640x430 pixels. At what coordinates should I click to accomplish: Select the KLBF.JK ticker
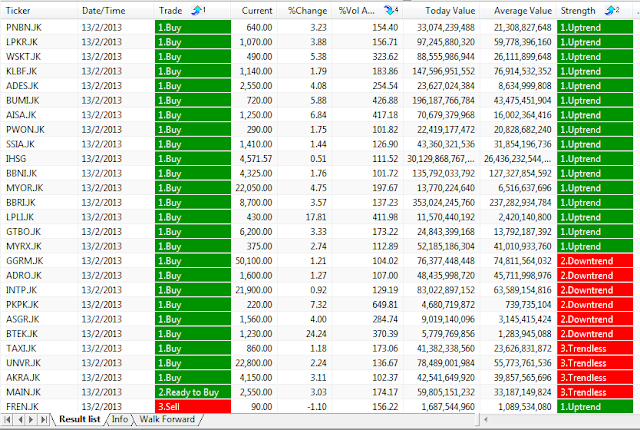21,71
